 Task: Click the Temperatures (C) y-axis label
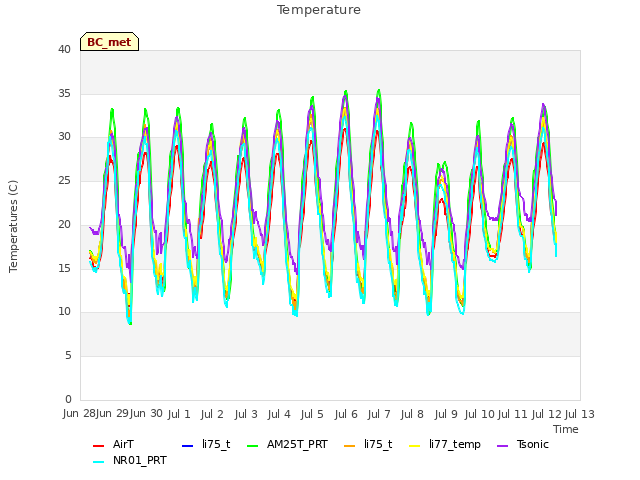[x=13, y=226]
